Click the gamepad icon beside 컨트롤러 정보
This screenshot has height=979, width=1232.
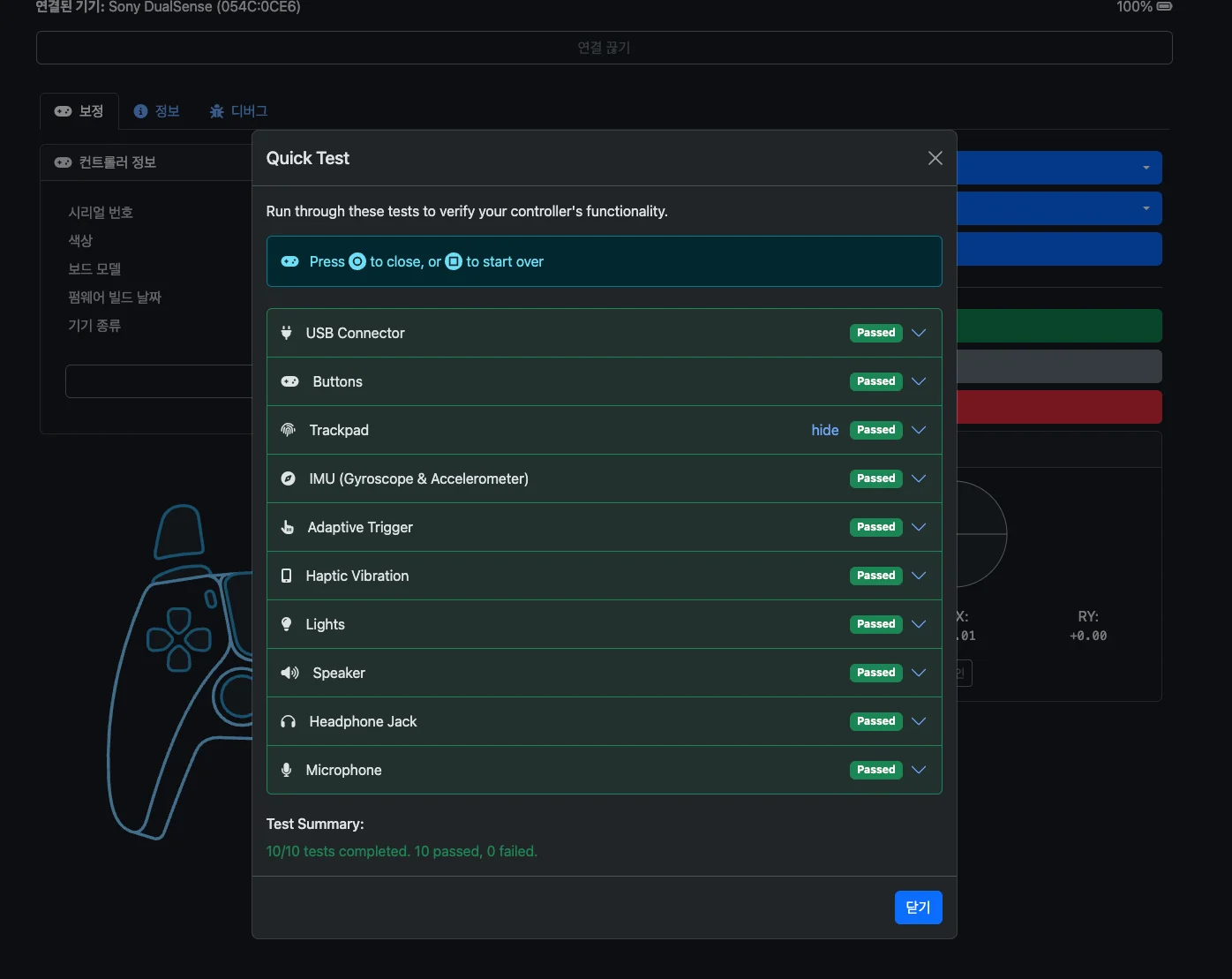(x=64, y=162)
